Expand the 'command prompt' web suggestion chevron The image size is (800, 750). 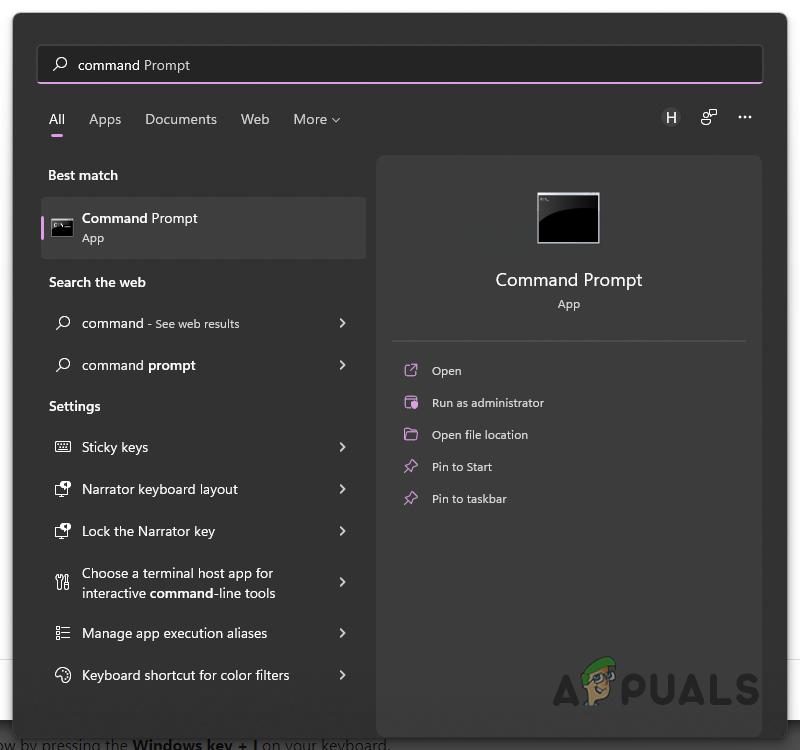pyautogui.click(x=342, y=365)
